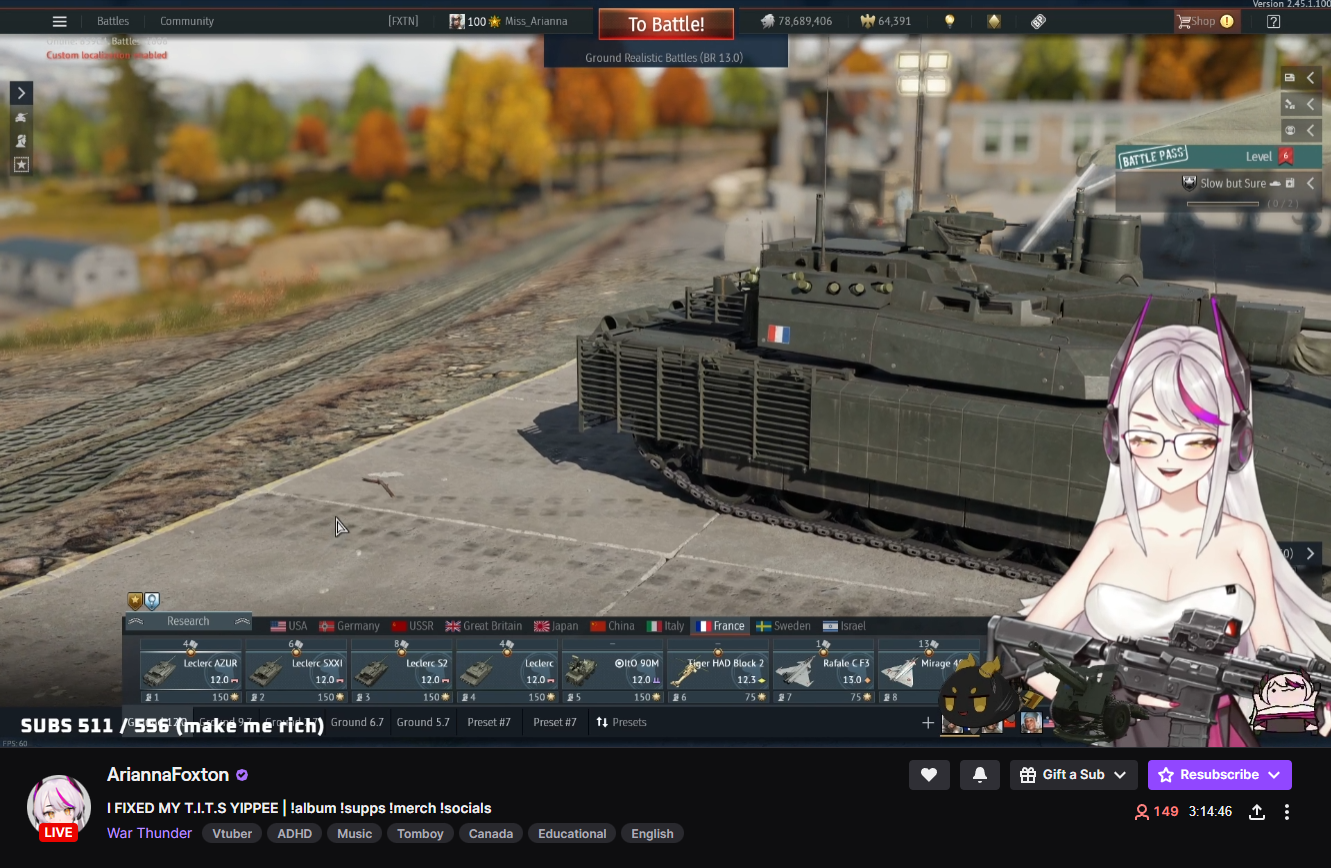The image size is (1331, 868).
Task: Open the Battle Pass Level 6 banner
Action: pos(1218,157)
